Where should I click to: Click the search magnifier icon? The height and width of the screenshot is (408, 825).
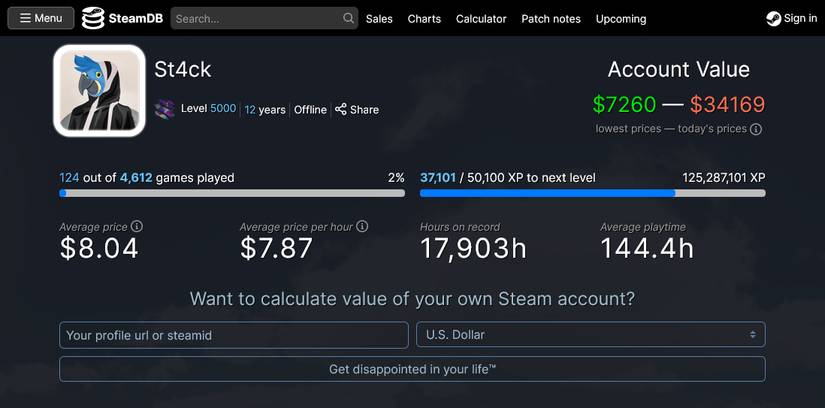pos(348,18)
